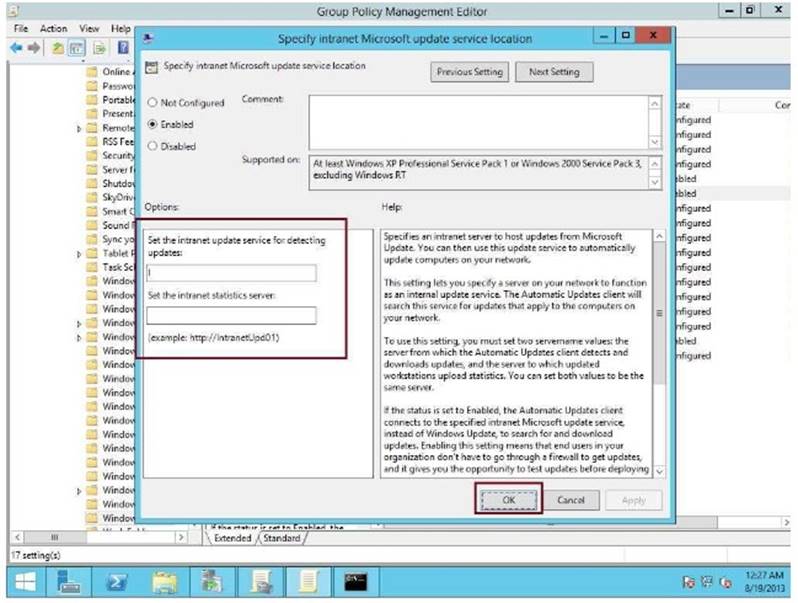Viewport: 798px width, 603px height.
Task: Select the Not Configured radio button
Action: (x=152, y=103)
